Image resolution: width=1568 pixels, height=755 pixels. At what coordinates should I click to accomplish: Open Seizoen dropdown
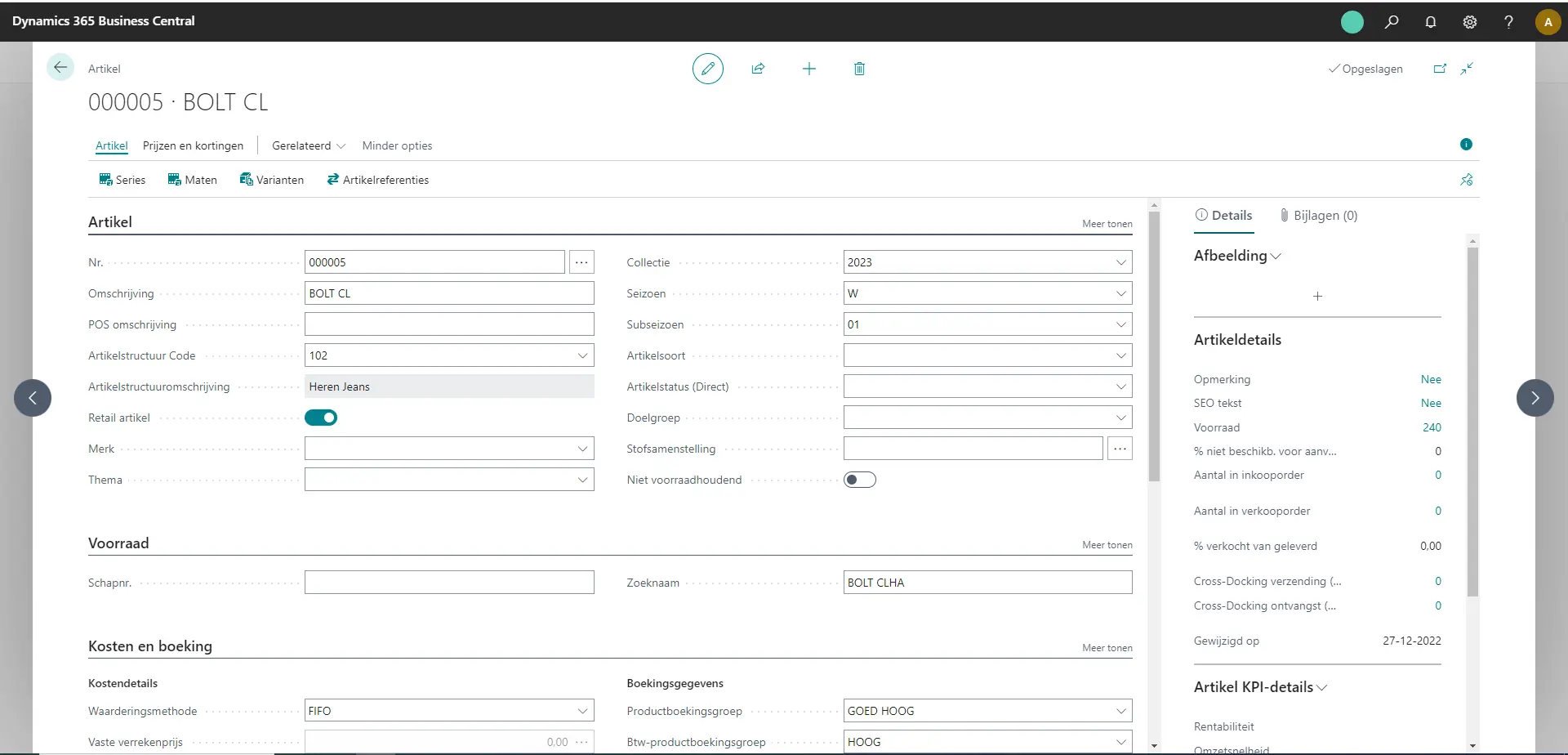(1120, 293)
